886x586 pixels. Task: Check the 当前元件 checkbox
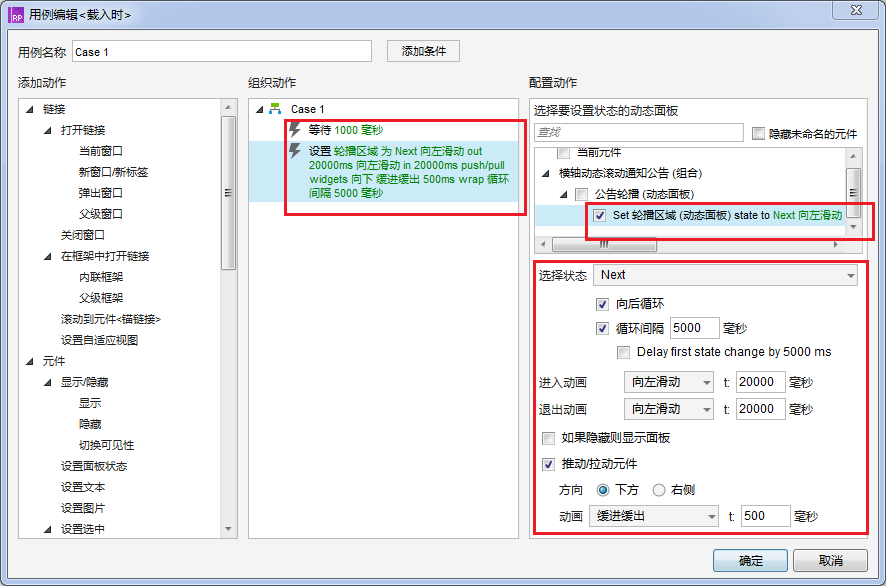(563, 153)
